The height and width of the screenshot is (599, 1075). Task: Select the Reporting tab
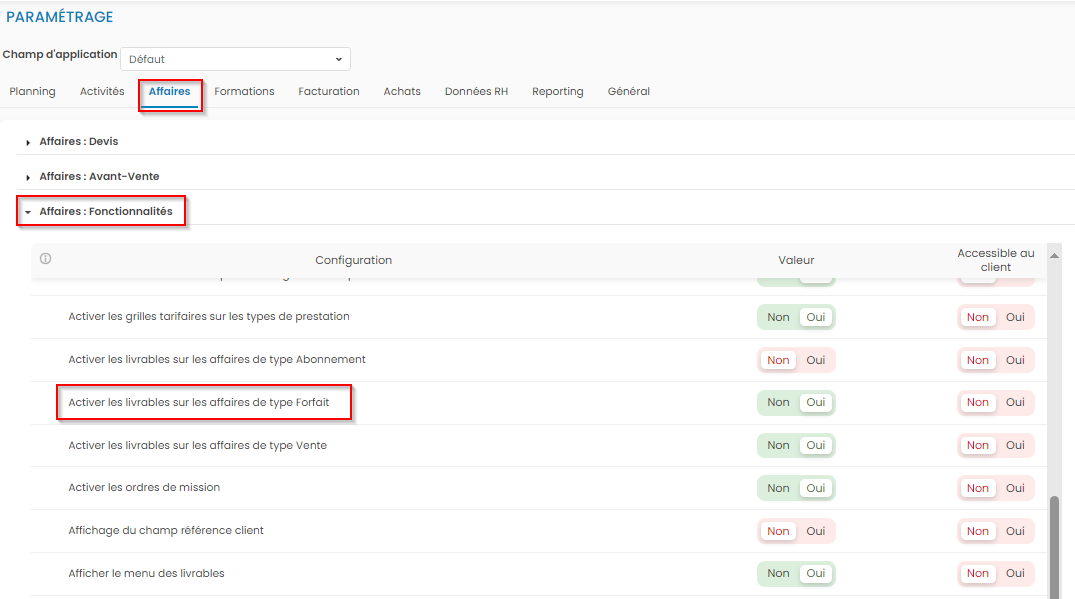tap(557, 92)
